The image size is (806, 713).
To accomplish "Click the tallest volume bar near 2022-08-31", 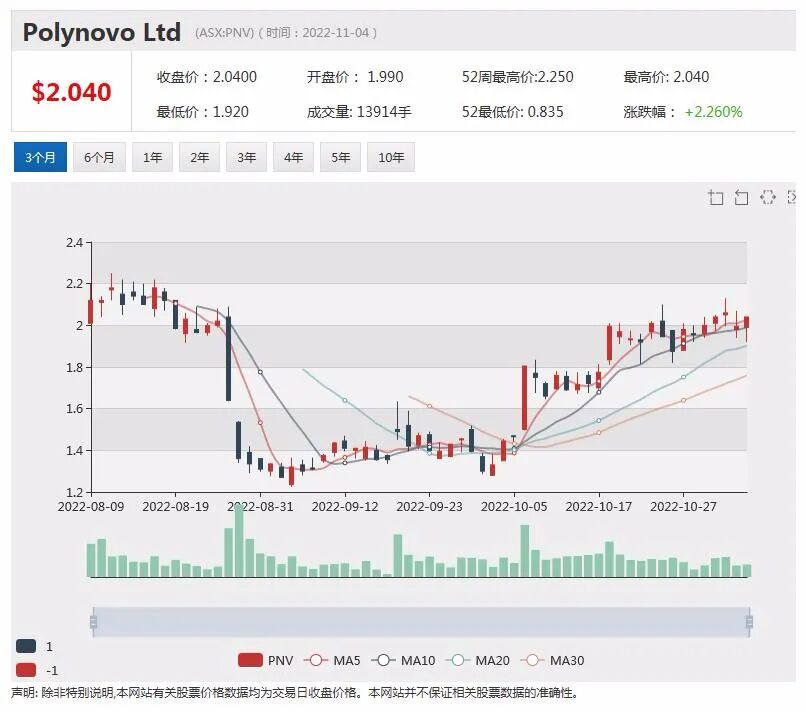I will click(239, 540).
